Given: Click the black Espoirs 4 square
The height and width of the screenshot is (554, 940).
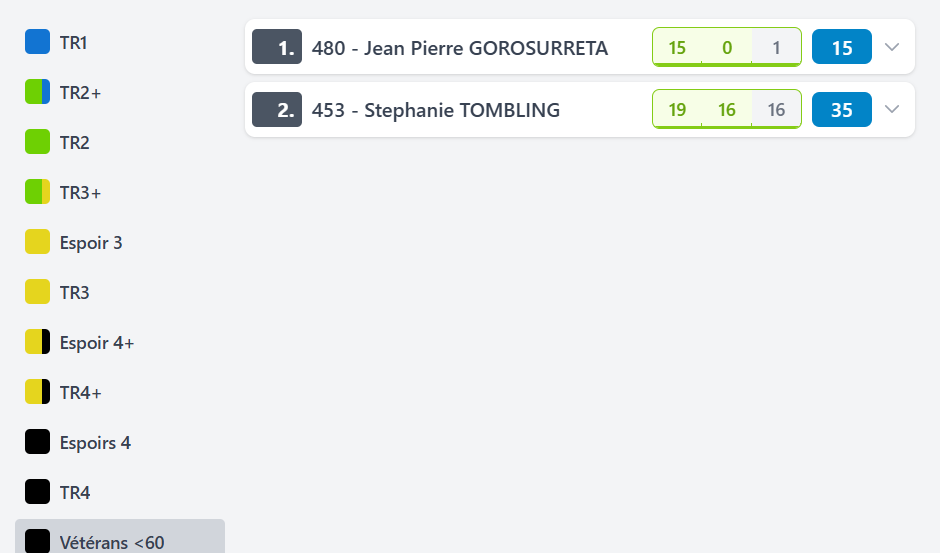Looking at the screenshot, I should pos(37,442).
